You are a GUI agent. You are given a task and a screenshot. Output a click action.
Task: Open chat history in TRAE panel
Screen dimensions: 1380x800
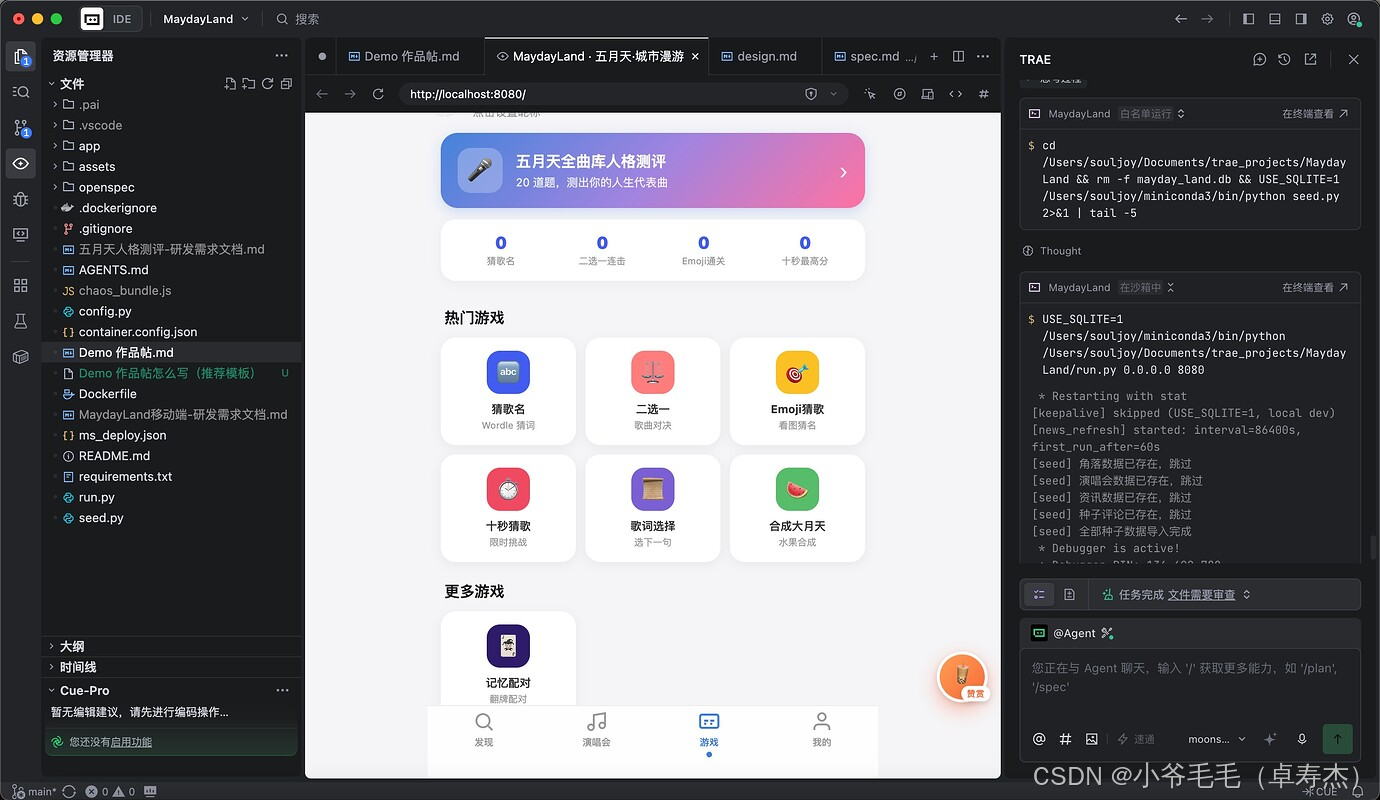point(1284,60)
